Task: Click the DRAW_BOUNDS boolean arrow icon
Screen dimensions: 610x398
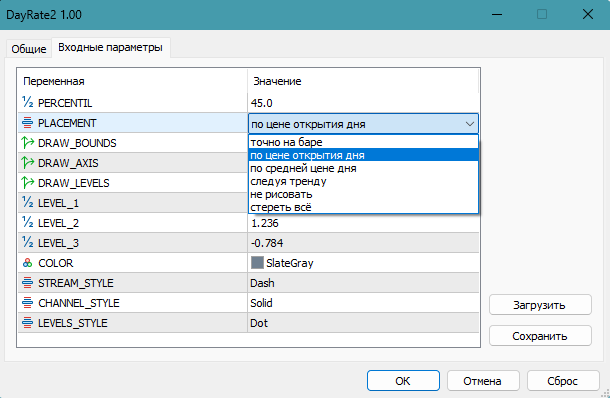Action: (x=28, y=143)
